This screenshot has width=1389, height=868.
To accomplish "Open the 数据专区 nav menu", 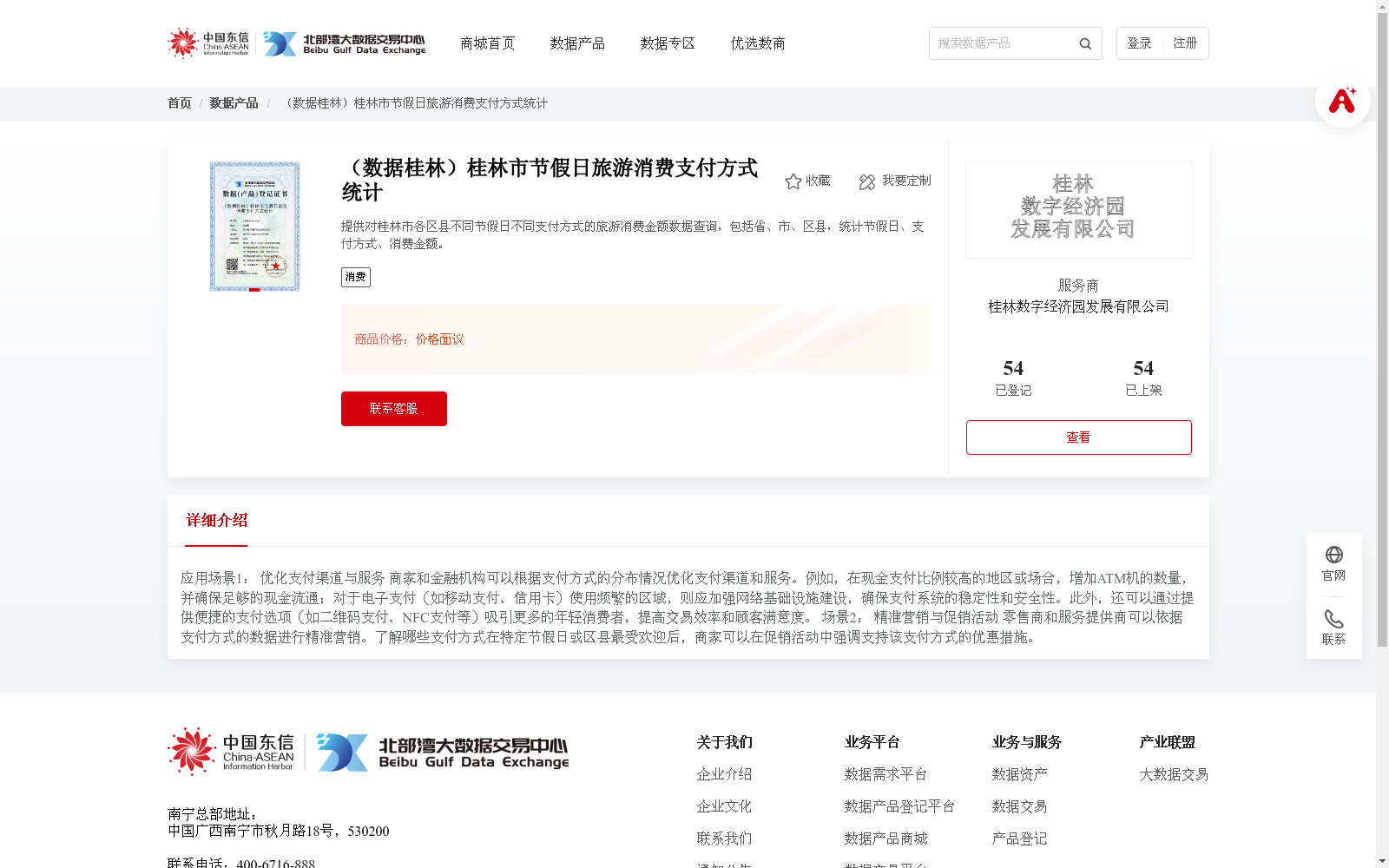I will [668, 43].
